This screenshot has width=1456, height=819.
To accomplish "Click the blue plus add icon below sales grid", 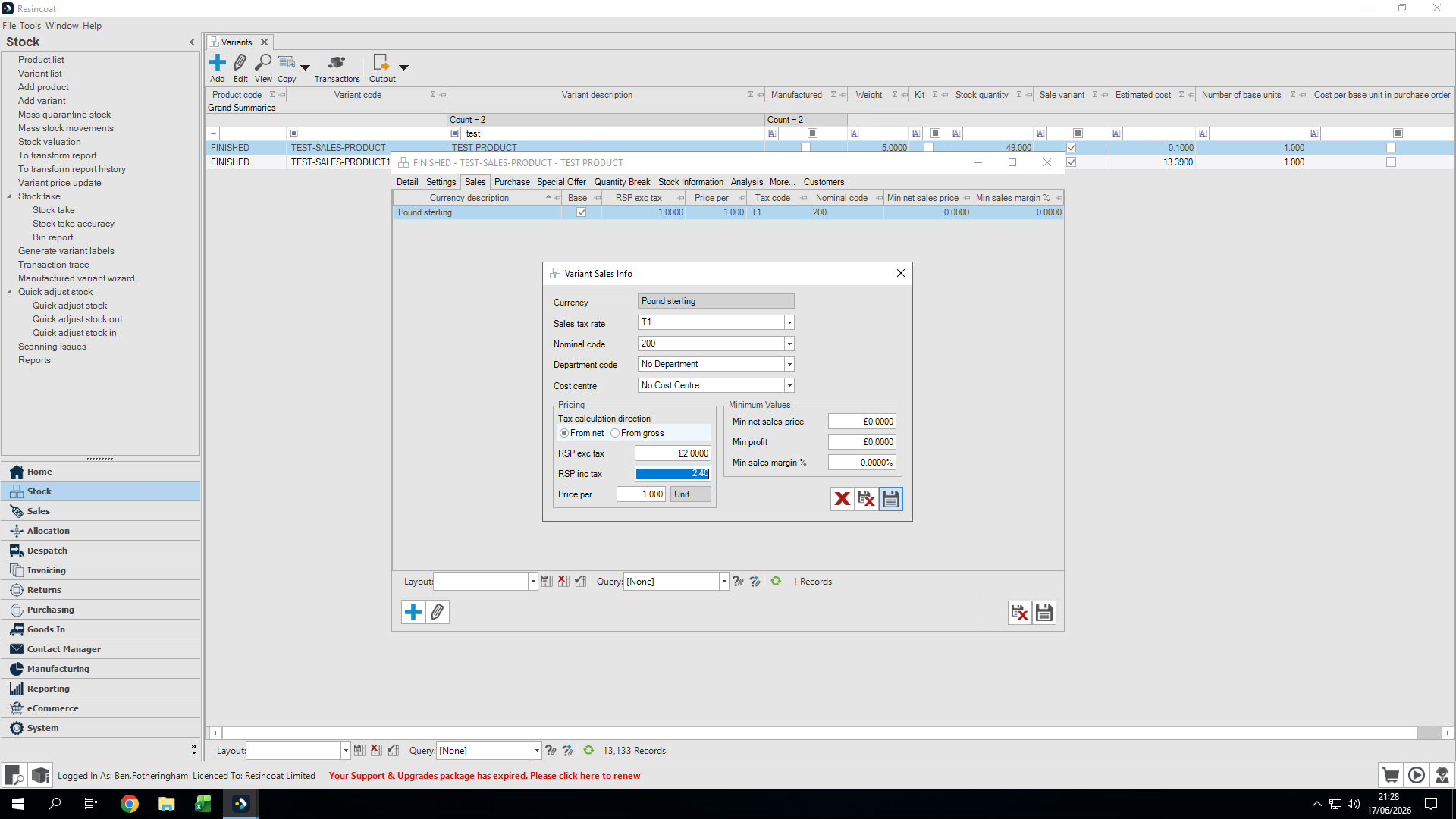I will click(413, 612).
